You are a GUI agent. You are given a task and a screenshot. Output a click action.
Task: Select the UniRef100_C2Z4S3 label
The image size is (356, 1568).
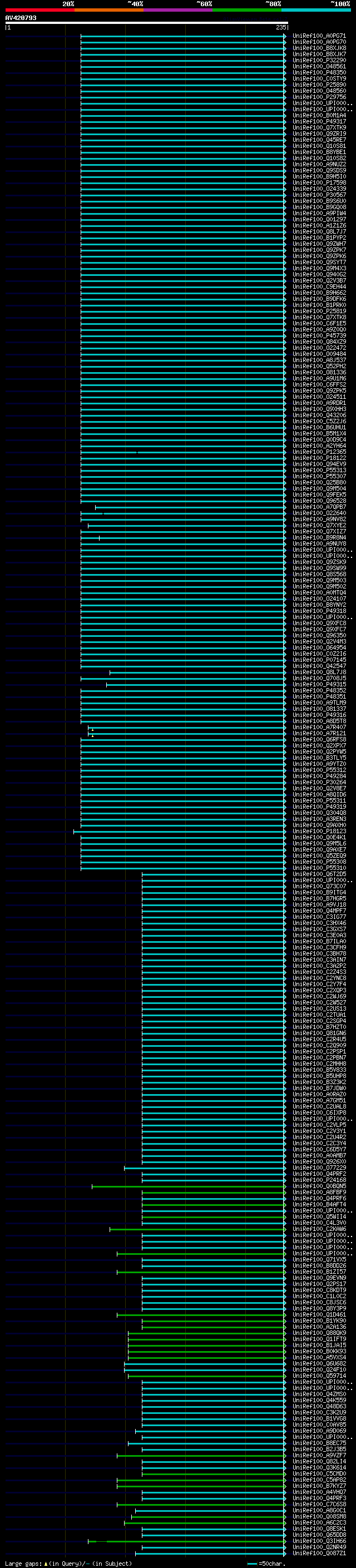[319, 972]
